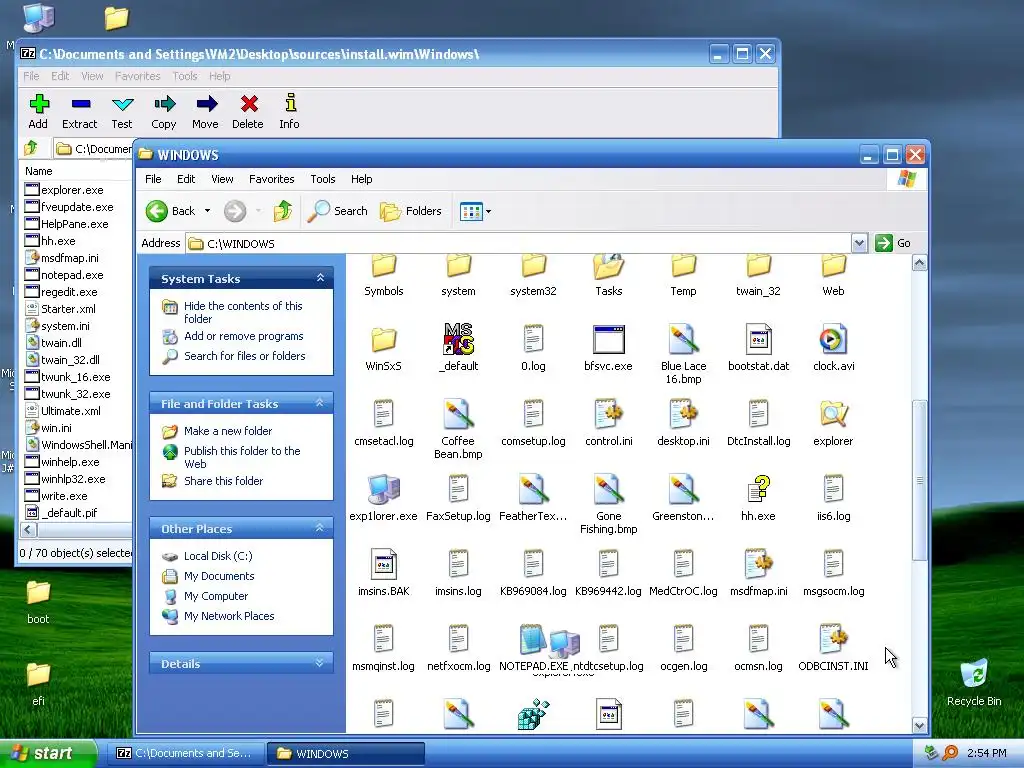Click the explorer scrollbar up arrow
The width and height of the screenshot is (1024, 768).
(920, 264)
